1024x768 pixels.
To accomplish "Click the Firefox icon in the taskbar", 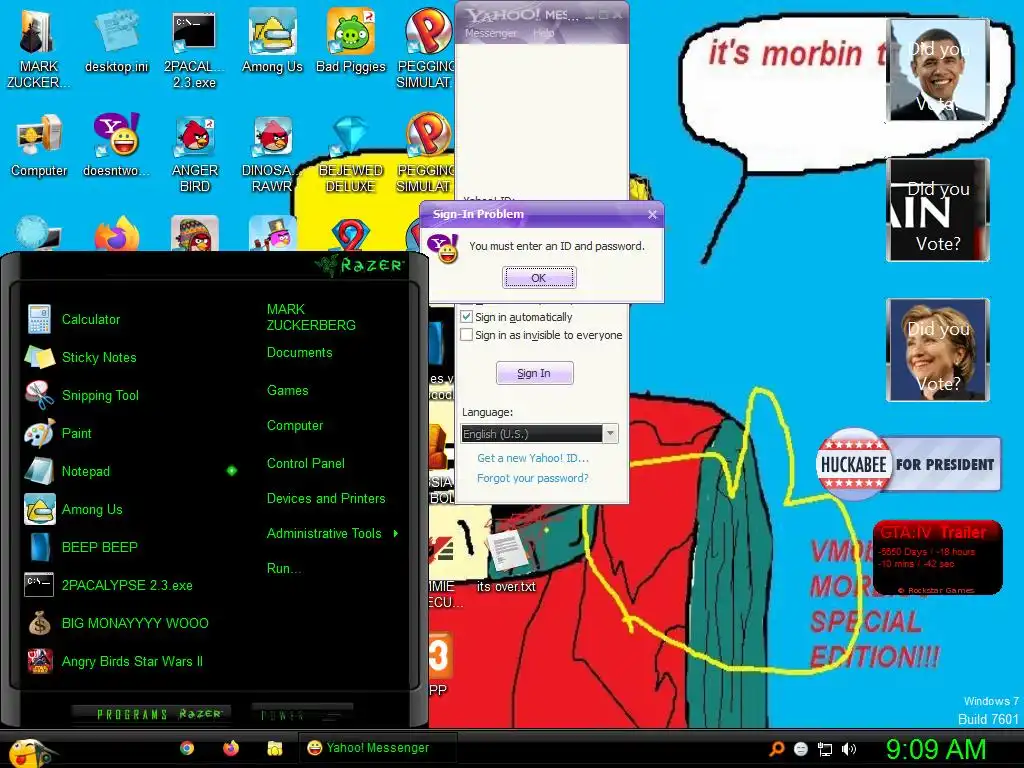I will (231, 748).
